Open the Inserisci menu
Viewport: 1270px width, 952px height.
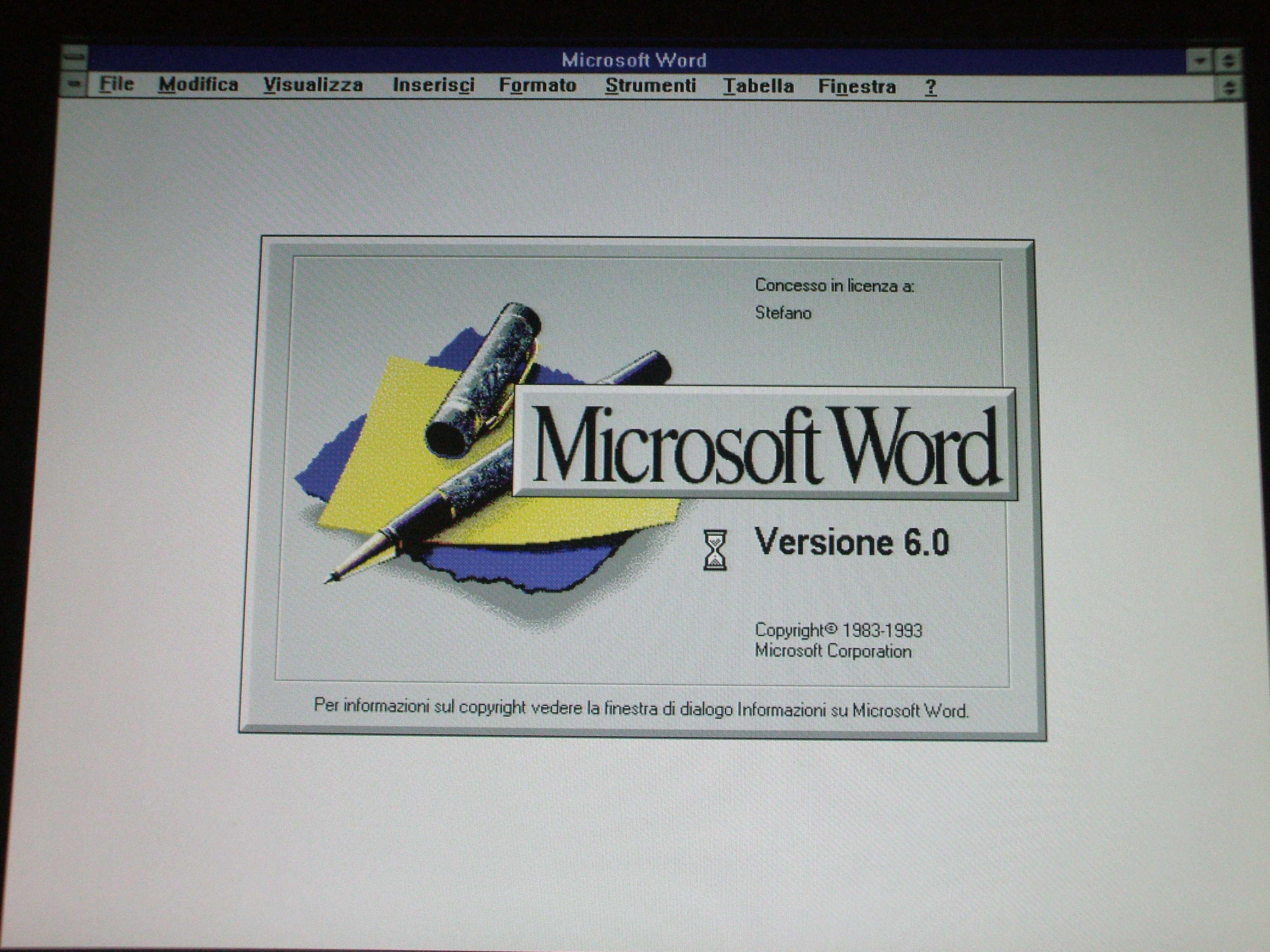click(434, 85)
